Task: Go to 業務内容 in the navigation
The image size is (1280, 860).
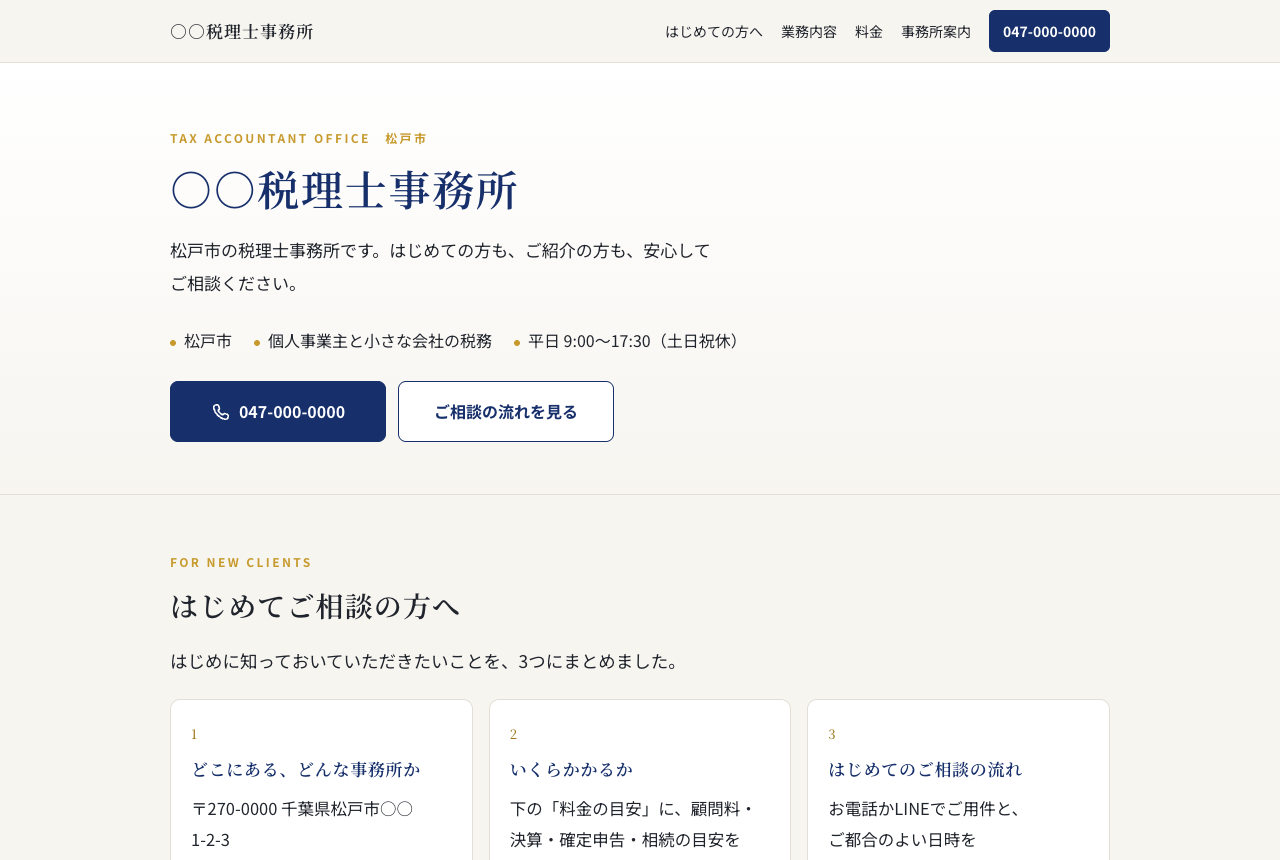Action: (x=809, y=31)
